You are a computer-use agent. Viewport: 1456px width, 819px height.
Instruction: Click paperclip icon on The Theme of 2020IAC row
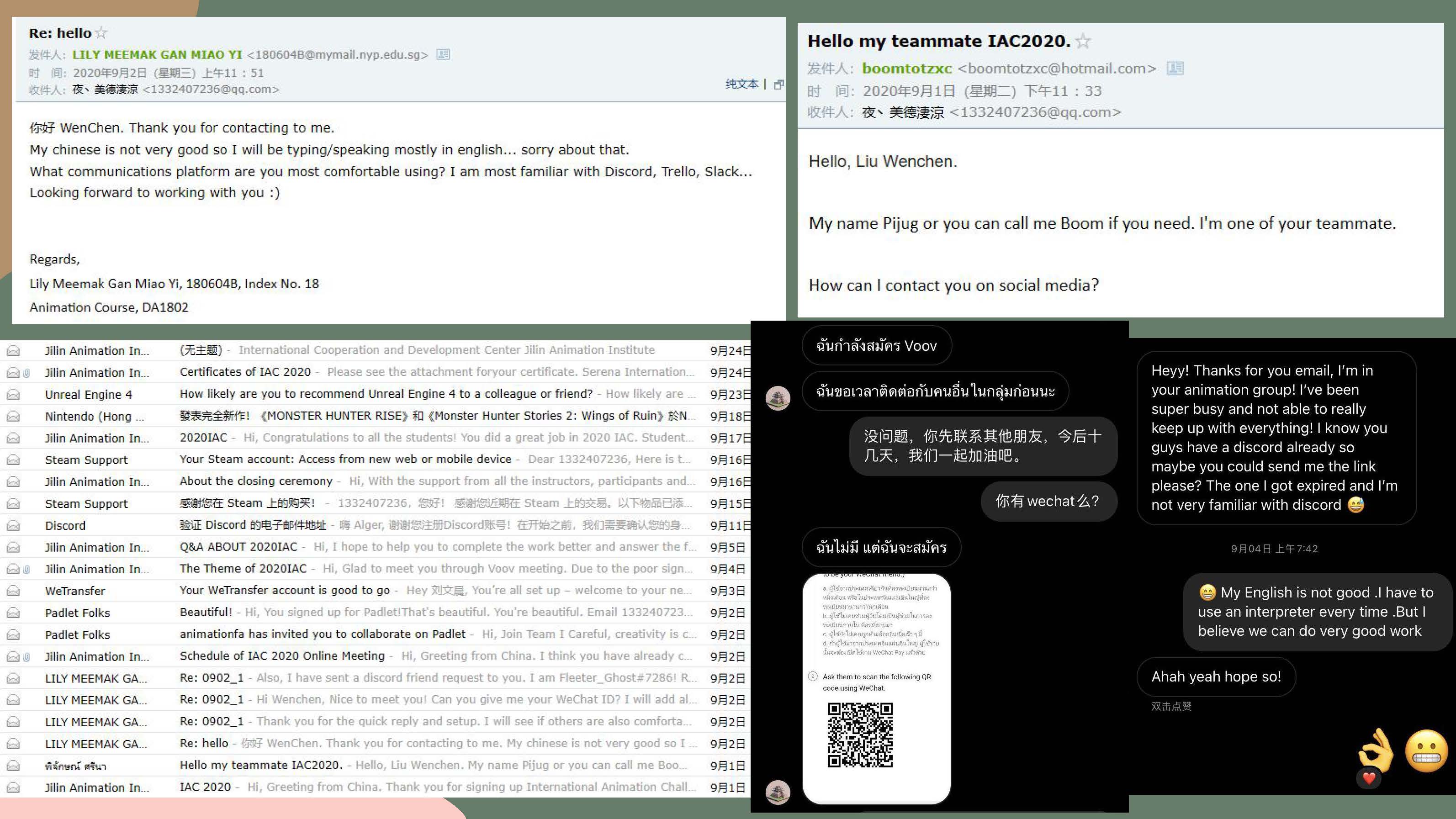[x=26, y=569]
